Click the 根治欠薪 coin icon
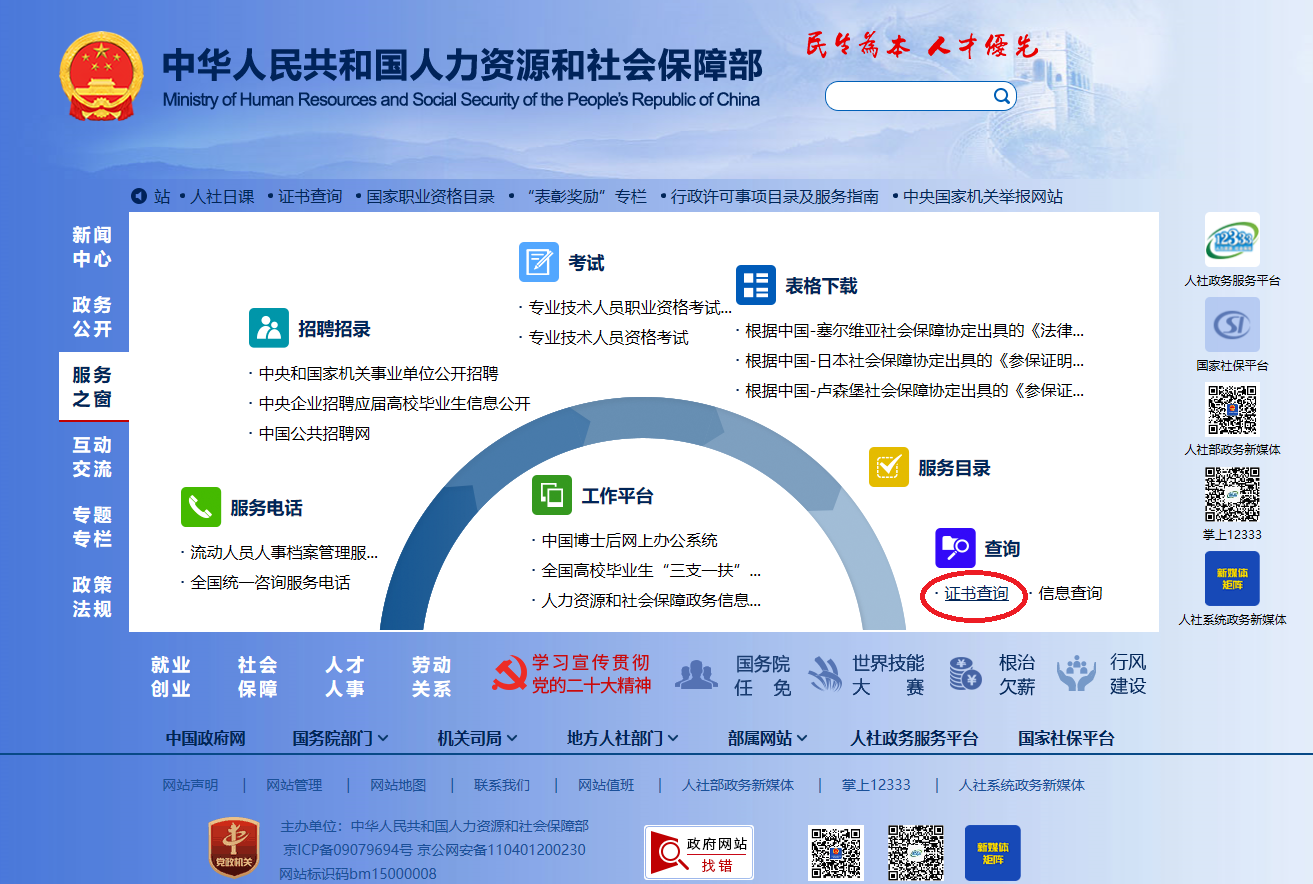This screenshot has width=1313, height=884. tap(966, 676)
